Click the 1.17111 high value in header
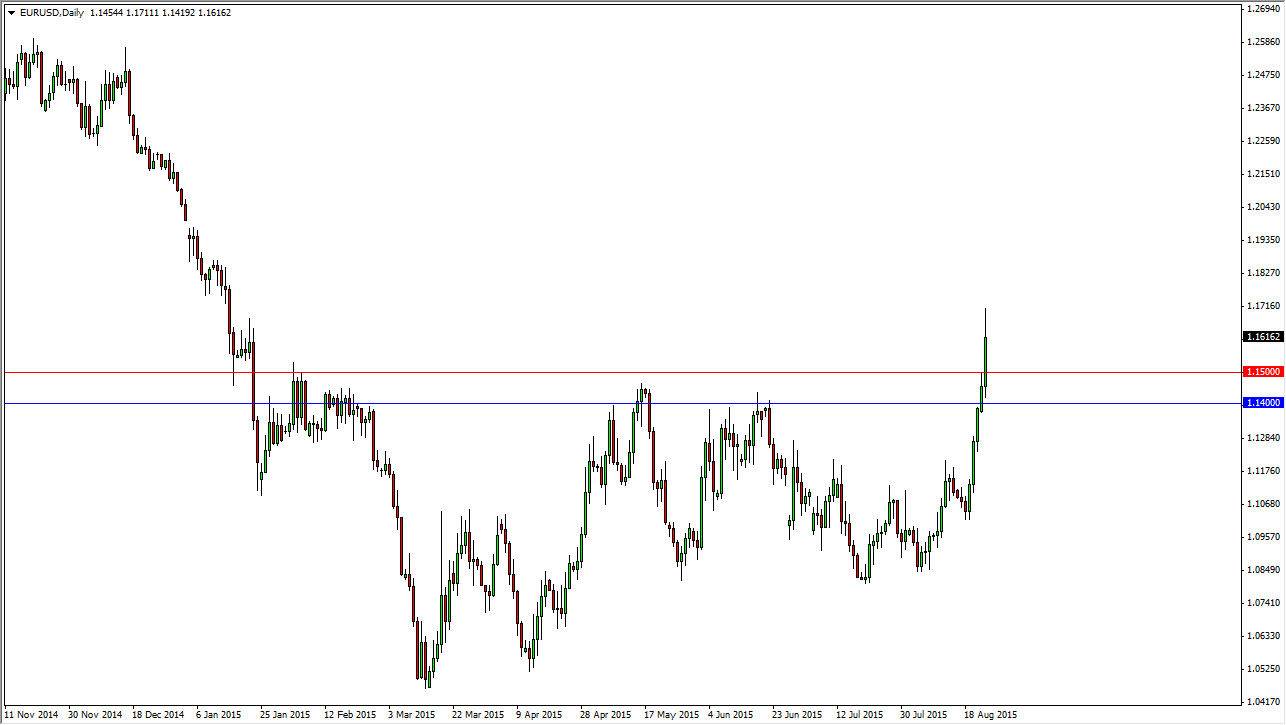1286x725 pixels. [x=144, y=13]
